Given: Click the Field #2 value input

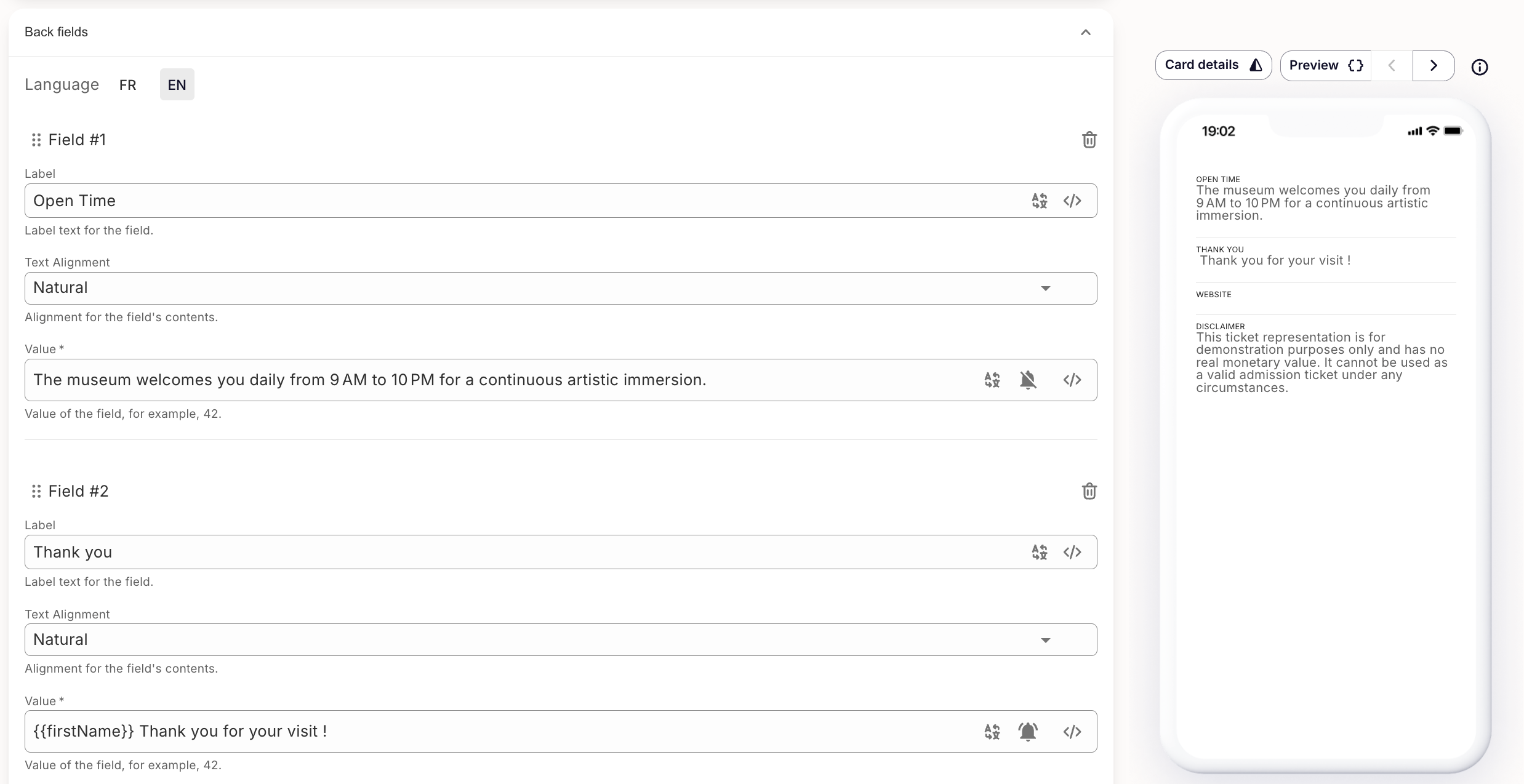Looking at the screenshot, I should point(492,731).
